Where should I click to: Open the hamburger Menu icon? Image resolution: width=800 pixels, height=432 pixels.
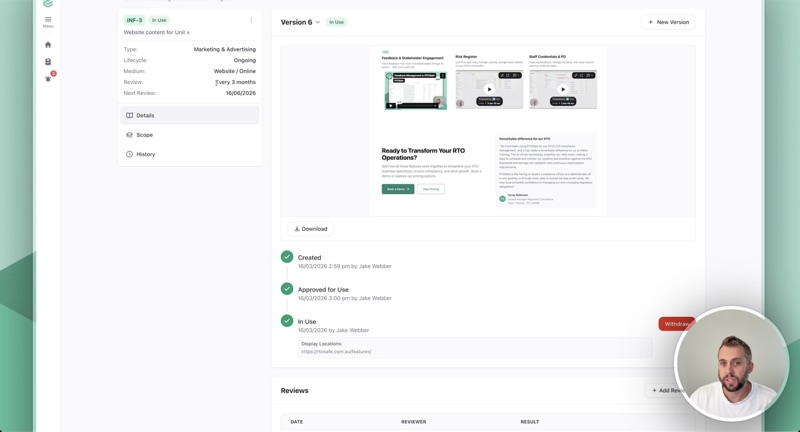[x=48, y=21]
